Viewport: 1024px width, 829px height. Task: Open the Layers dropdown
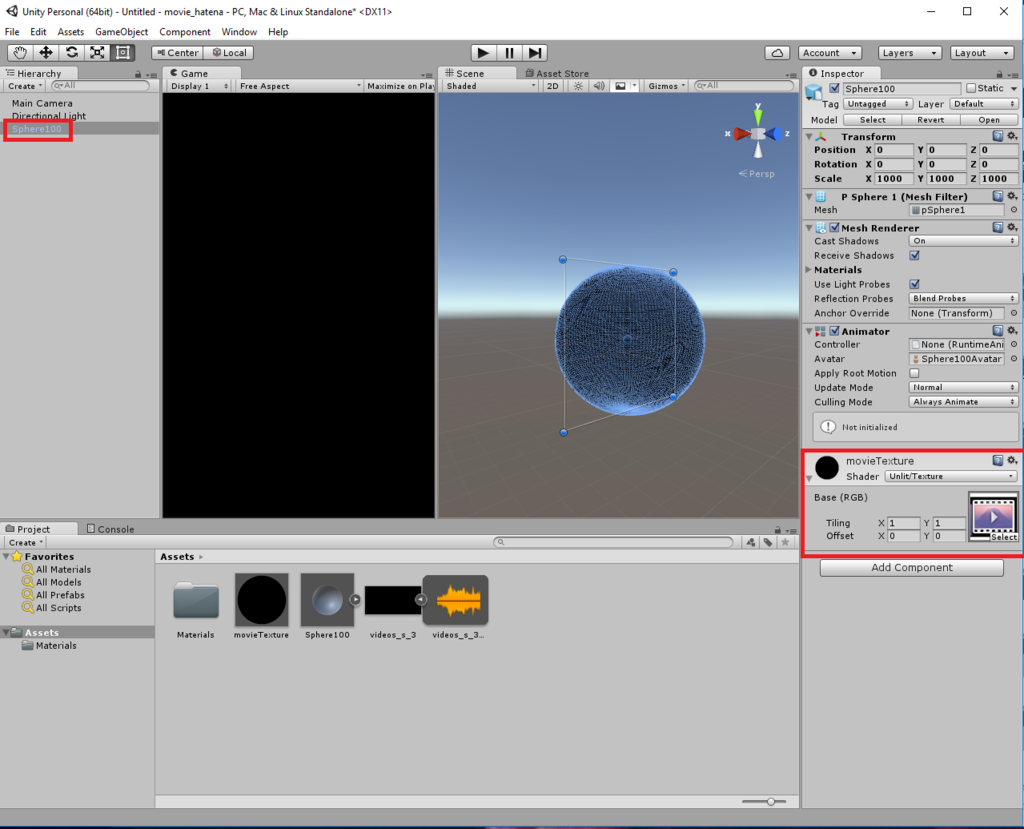coord(909,53)
